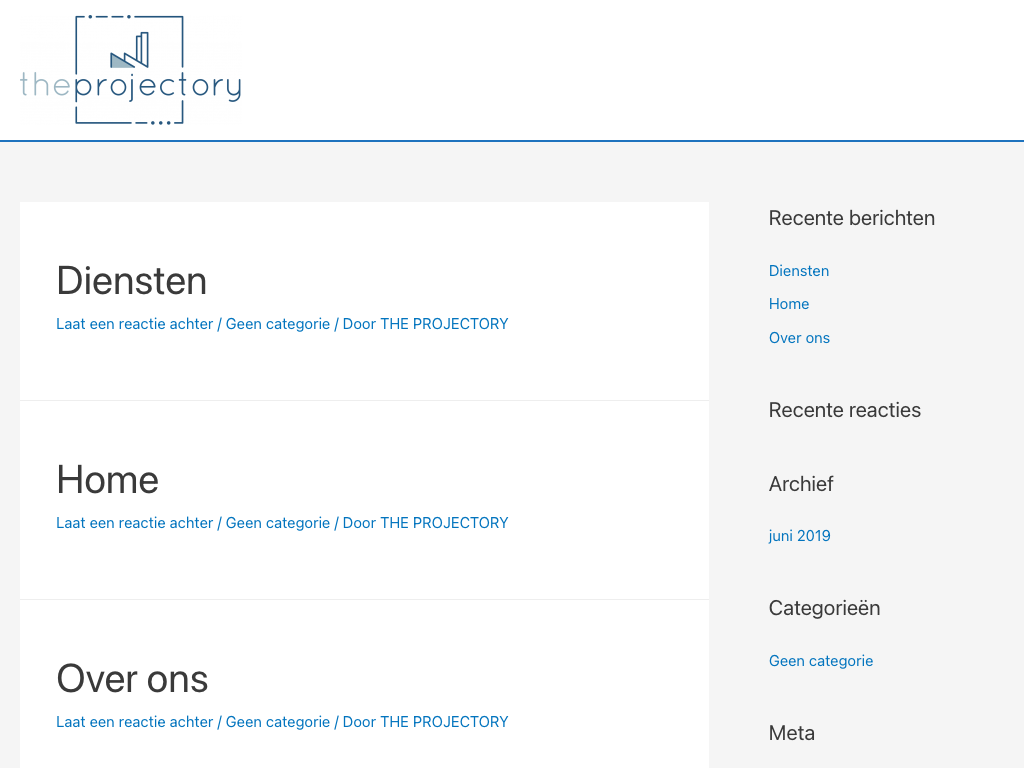1024x768 pixels.
Task: Click the theprojectory site logo
Action: pos(130,71)
